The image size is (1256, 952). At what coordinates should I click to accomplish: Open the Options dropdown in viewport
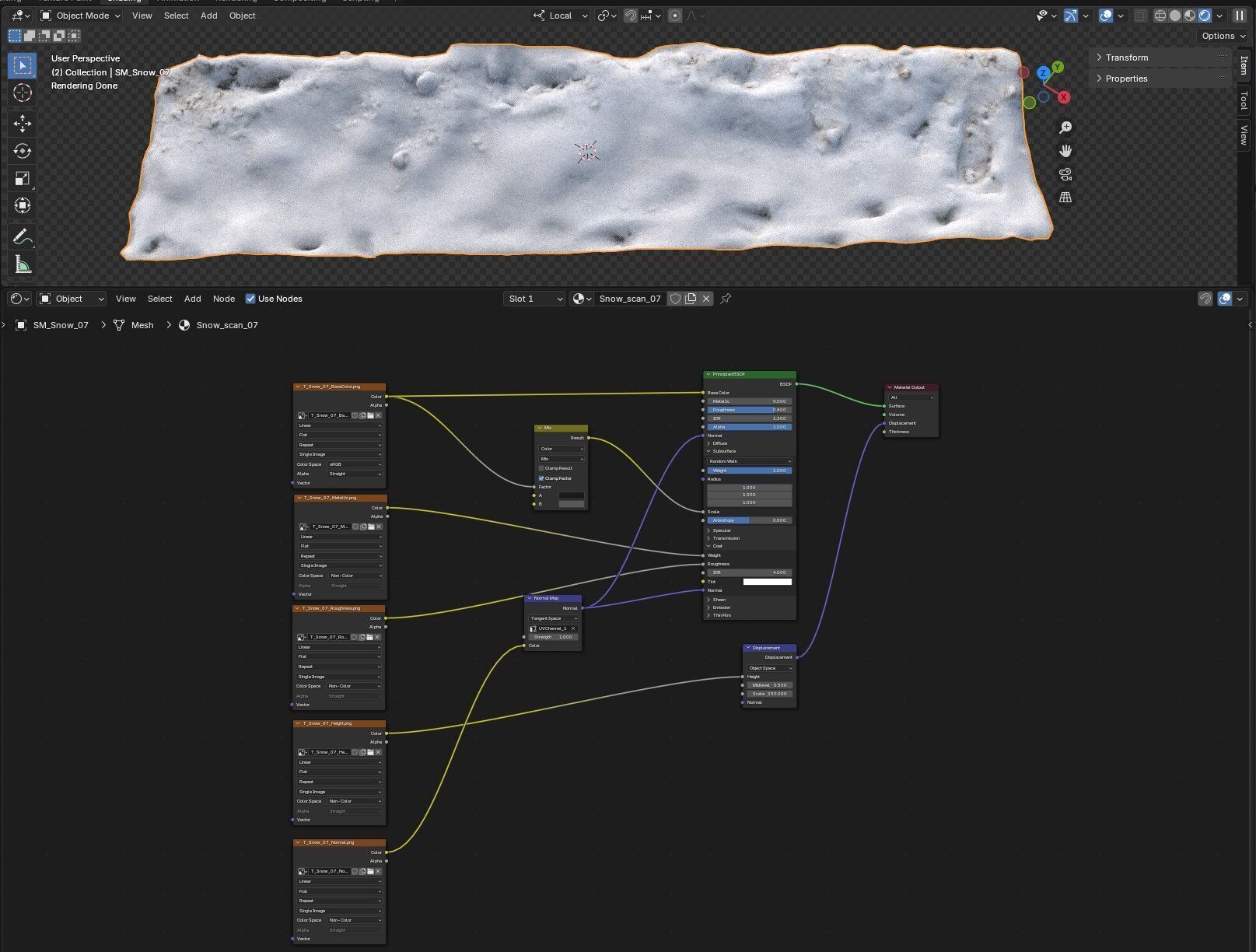(1223, 36)
